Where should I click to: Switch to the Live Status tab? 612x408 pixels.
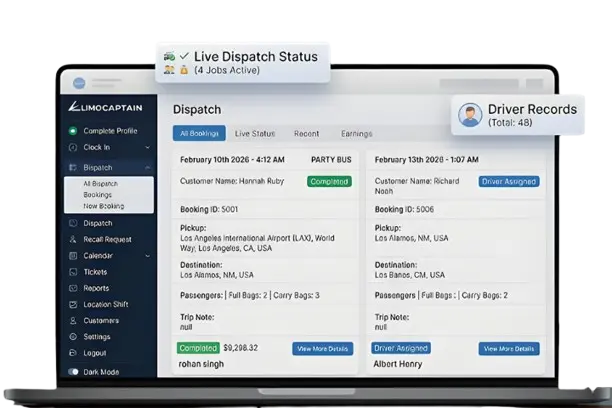tap(255, 133)
